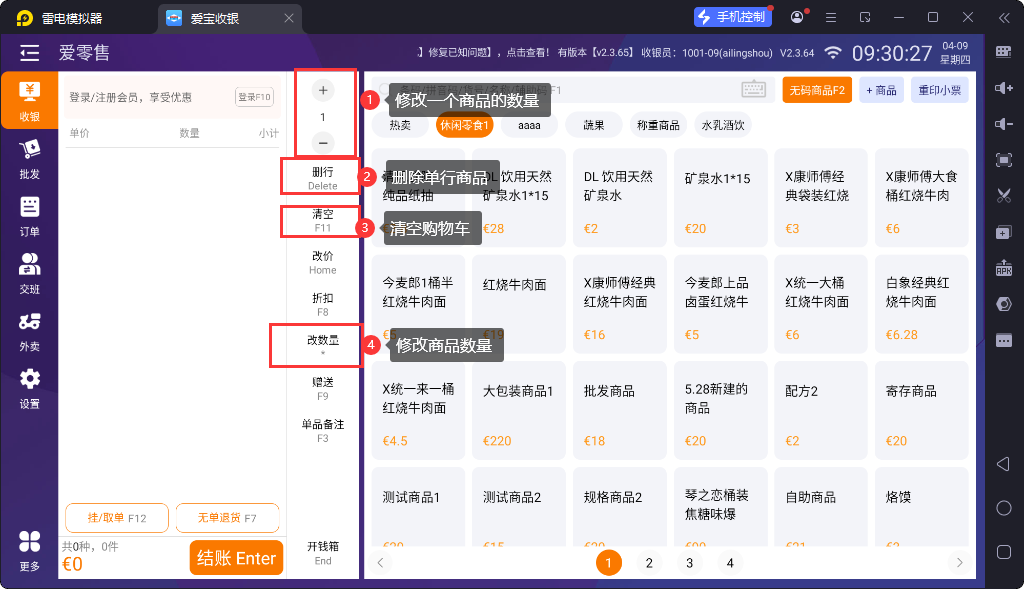Decrease quantity with the minus stepper

[x=323, y=143]
